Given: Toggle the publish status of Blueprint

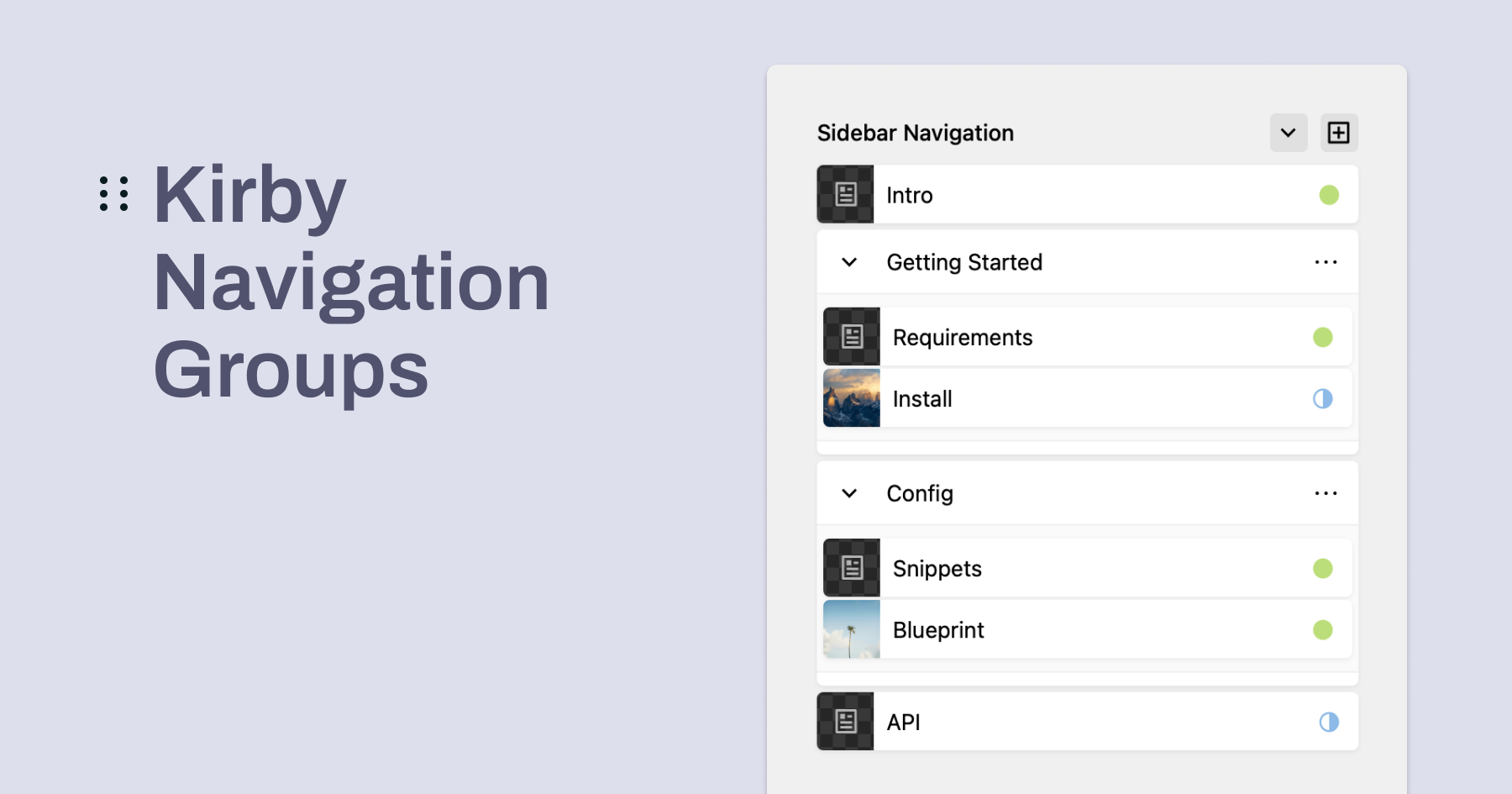Looking at the screenshot, I should coord(1325,629).
